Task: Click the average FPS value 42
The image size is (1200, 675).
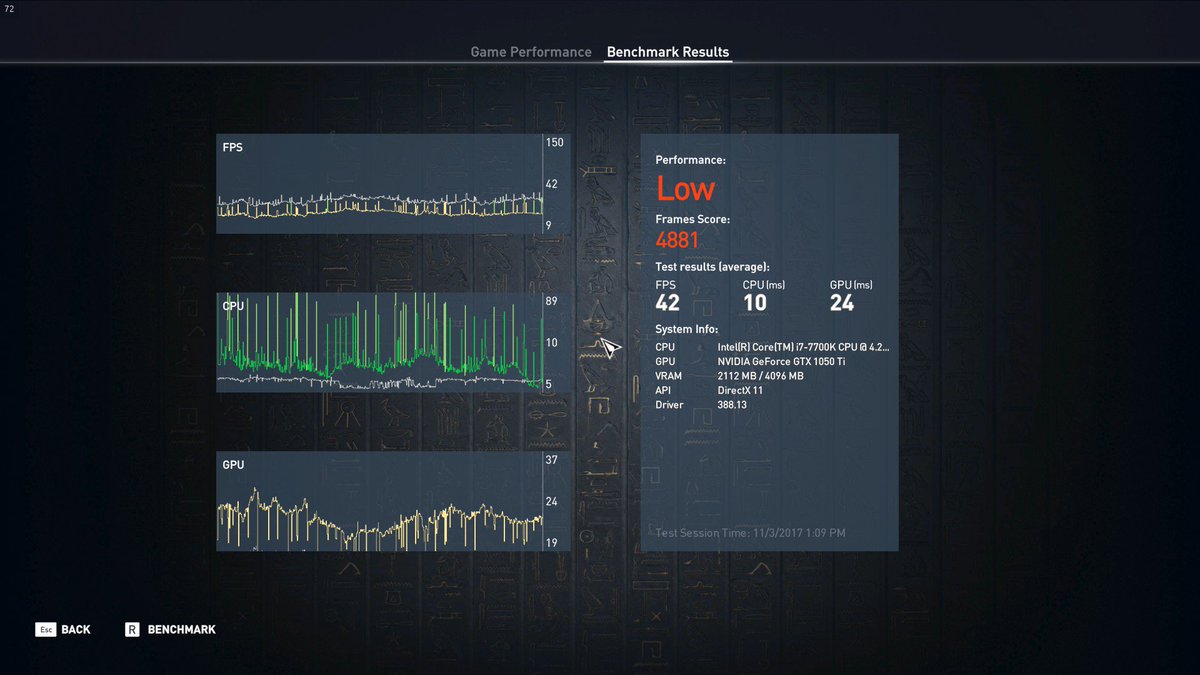Action: pos(667,303)
